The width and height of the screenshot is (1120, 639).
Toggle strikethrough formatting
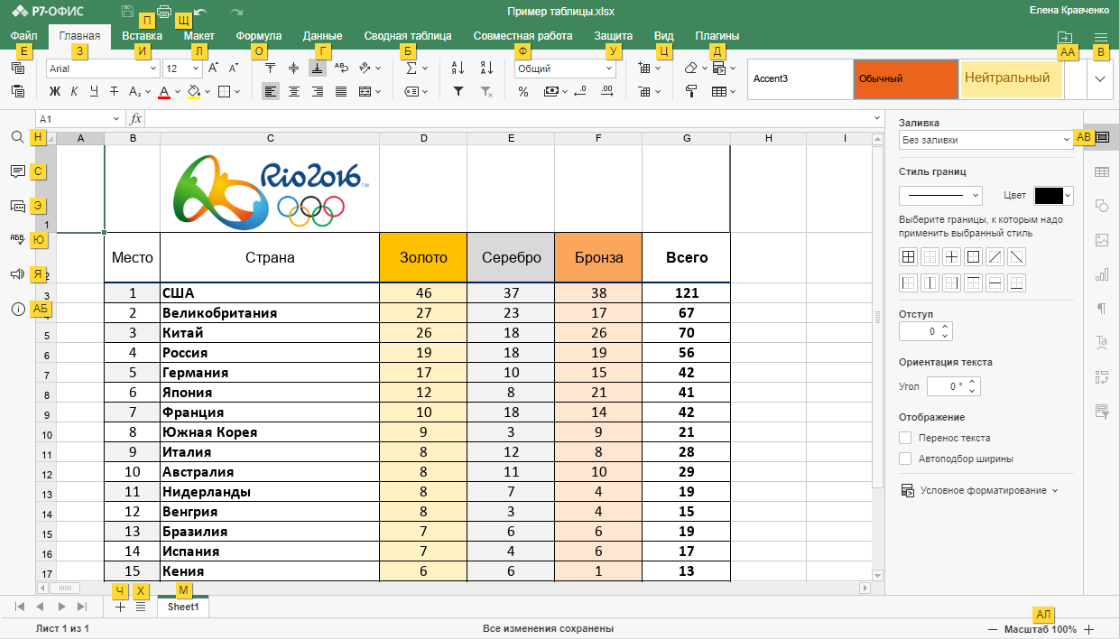coord(114,91)
